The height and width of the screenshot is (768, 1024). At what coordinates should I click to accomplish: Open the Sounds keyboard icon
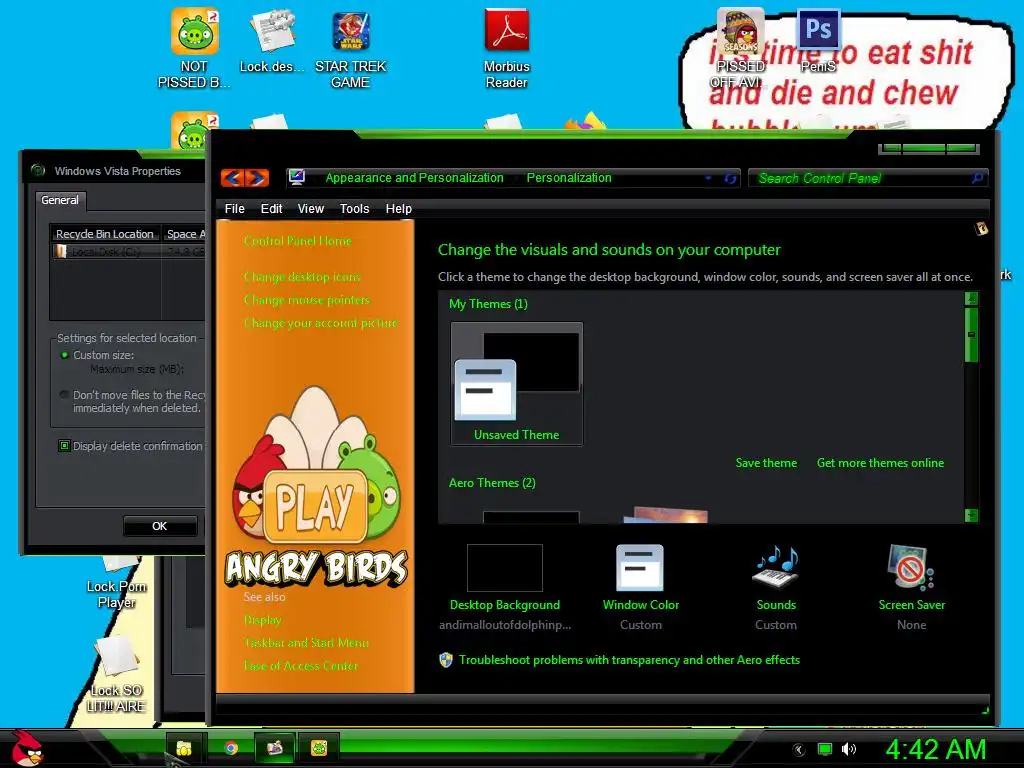776,568
